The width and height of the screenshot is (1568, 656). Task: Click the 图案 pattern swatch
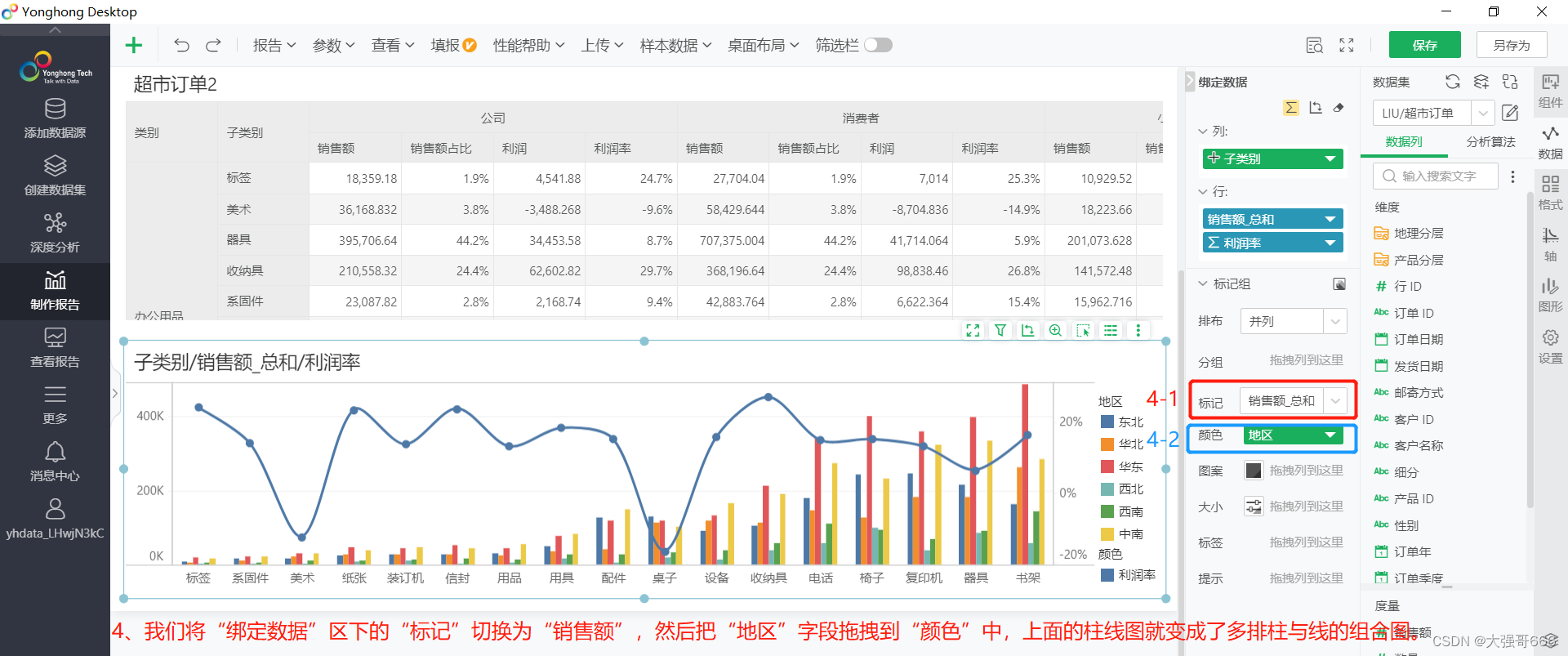click(x=1253, y=470)
